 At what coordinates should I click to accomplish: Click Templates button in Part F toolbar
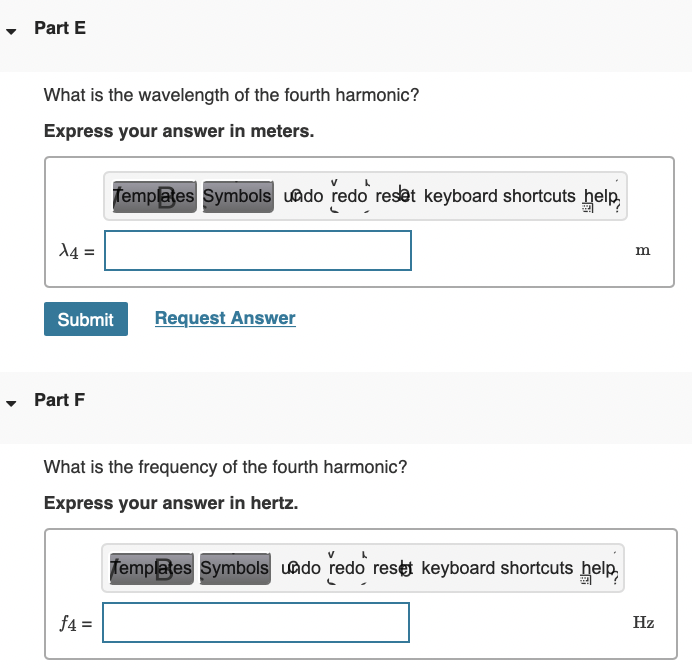152,568
